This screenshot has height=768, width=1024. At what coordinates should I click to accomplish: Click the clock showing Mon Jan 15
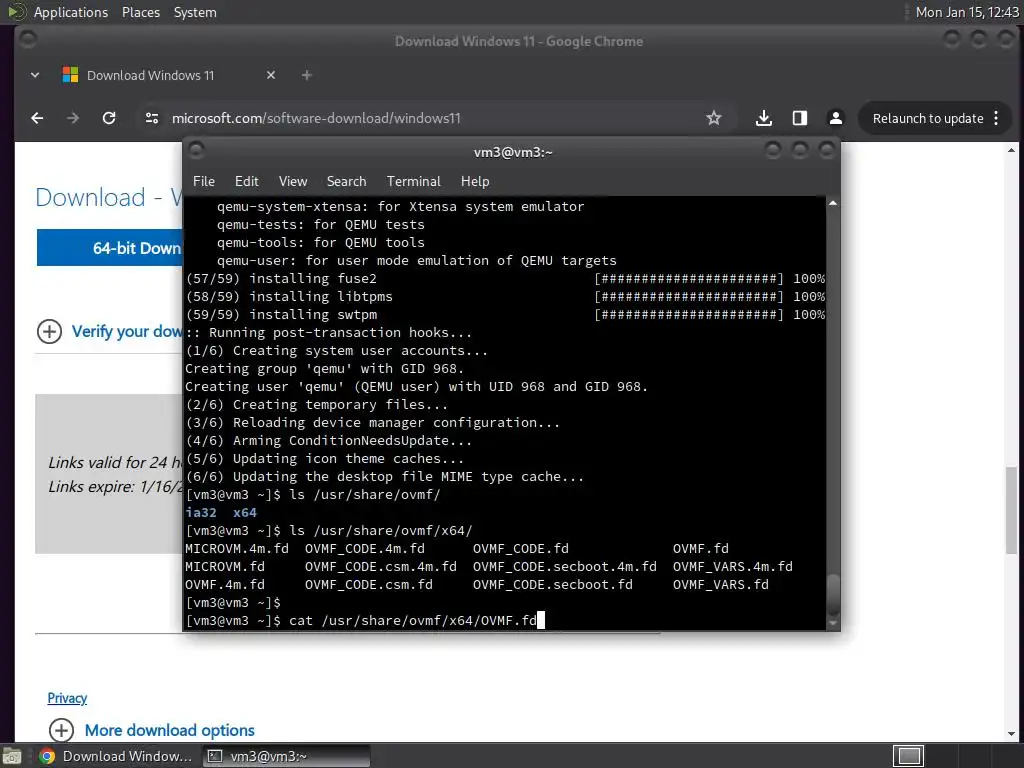coord(967,12)
